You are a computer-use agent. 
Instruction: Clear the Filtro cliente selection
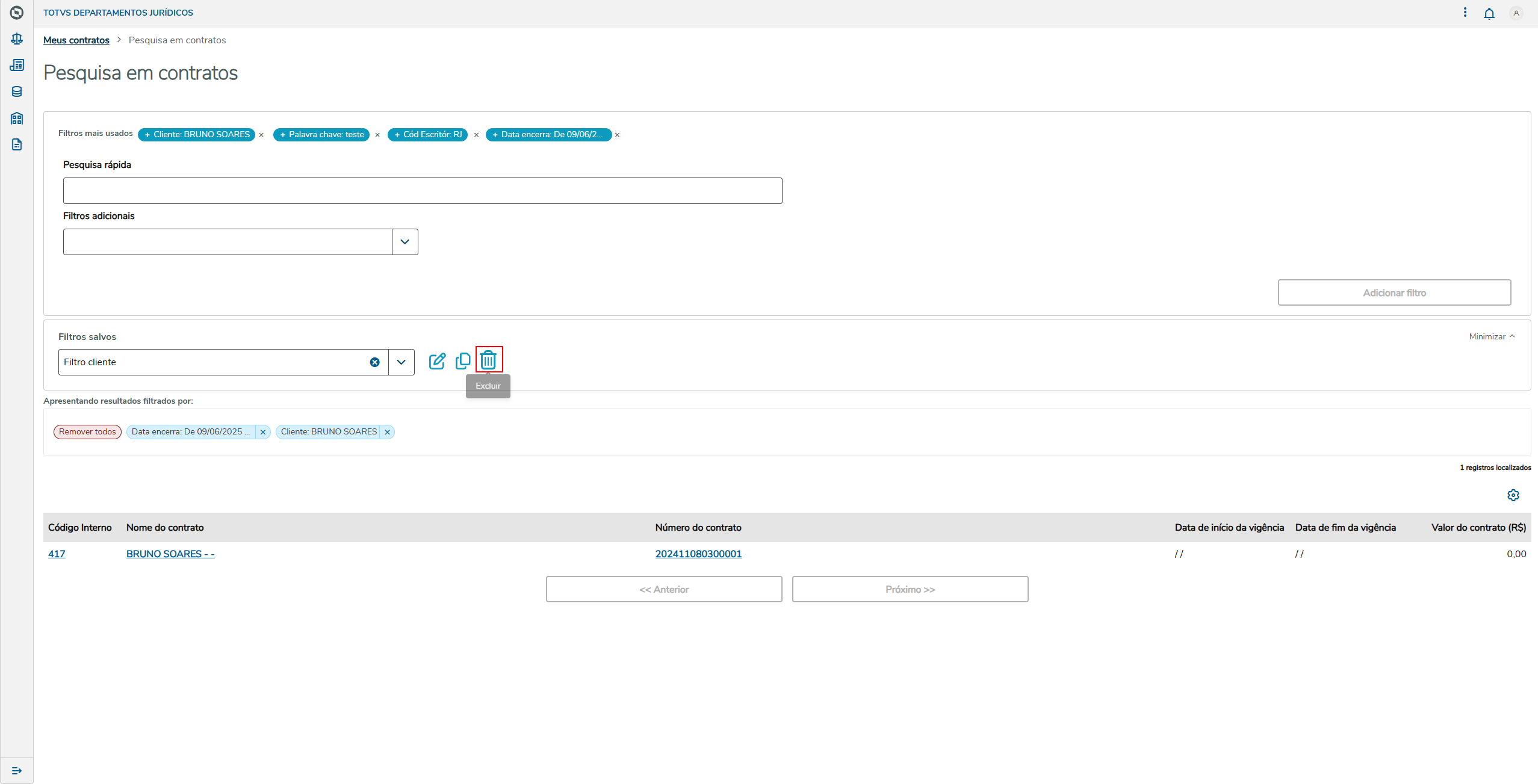374,362
